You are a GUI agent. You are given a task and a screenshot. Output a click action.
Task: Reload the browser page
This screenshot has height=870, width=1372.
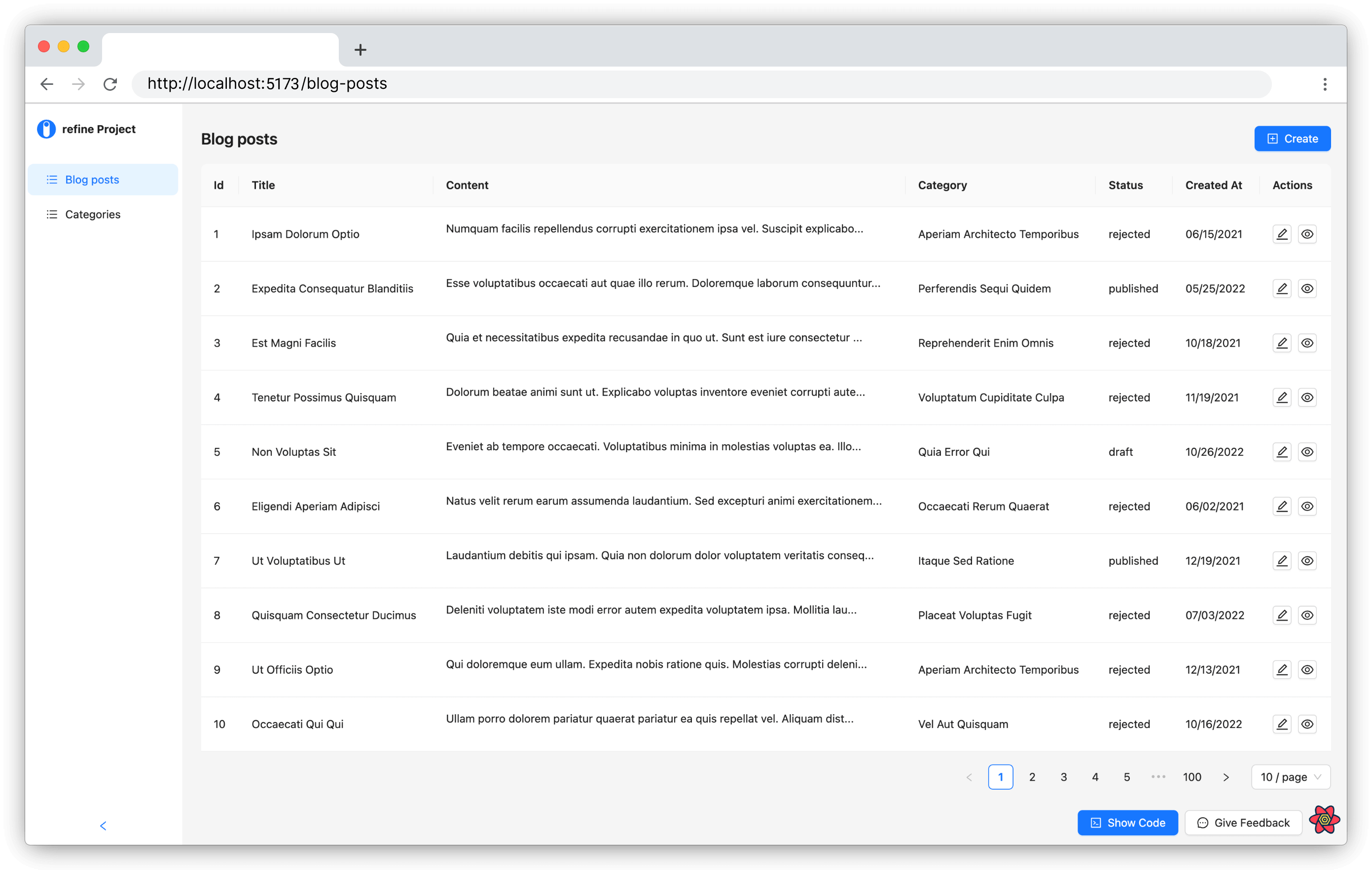[x=110, y=84]
